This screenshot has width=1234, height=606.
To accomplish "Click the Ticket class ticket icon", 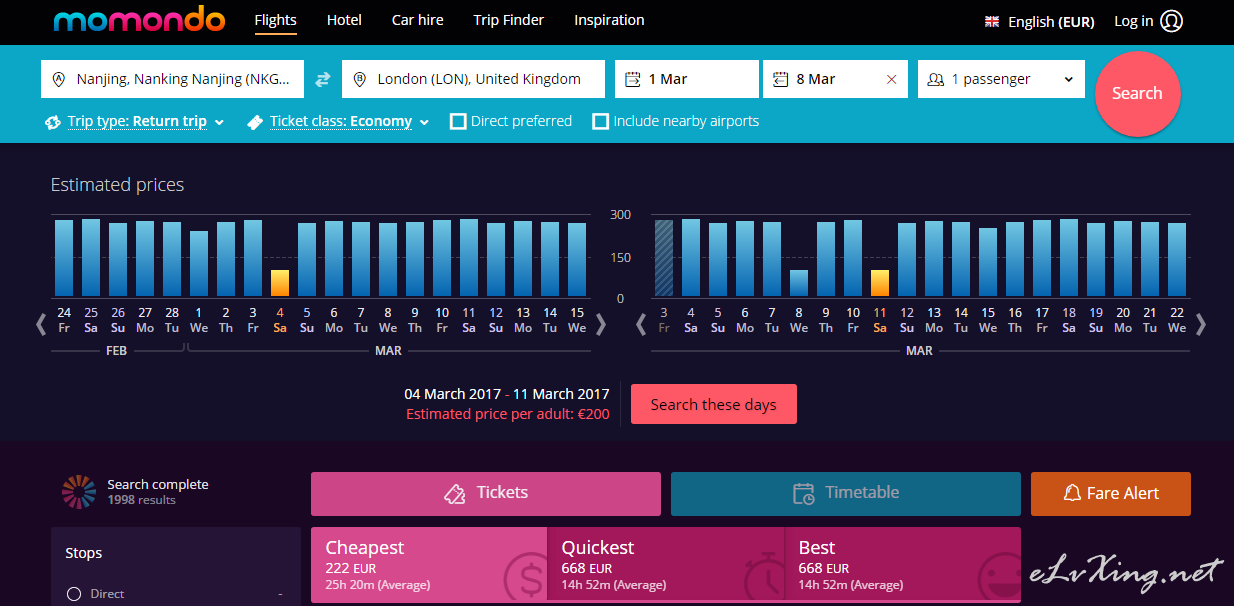I will click(255, 122).
